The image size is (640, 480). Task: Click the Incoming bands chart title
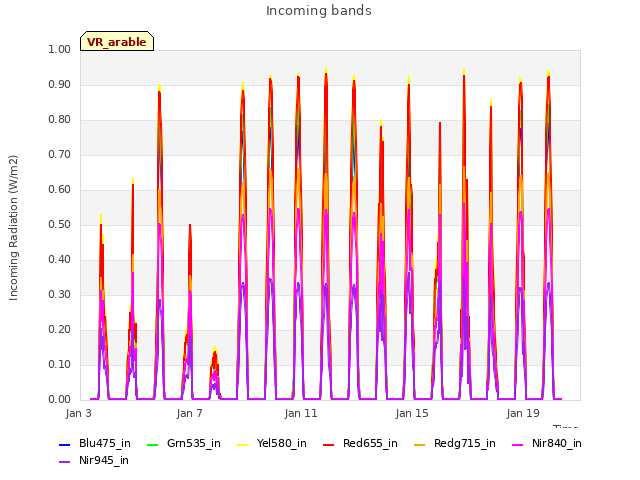coord(319,11)
